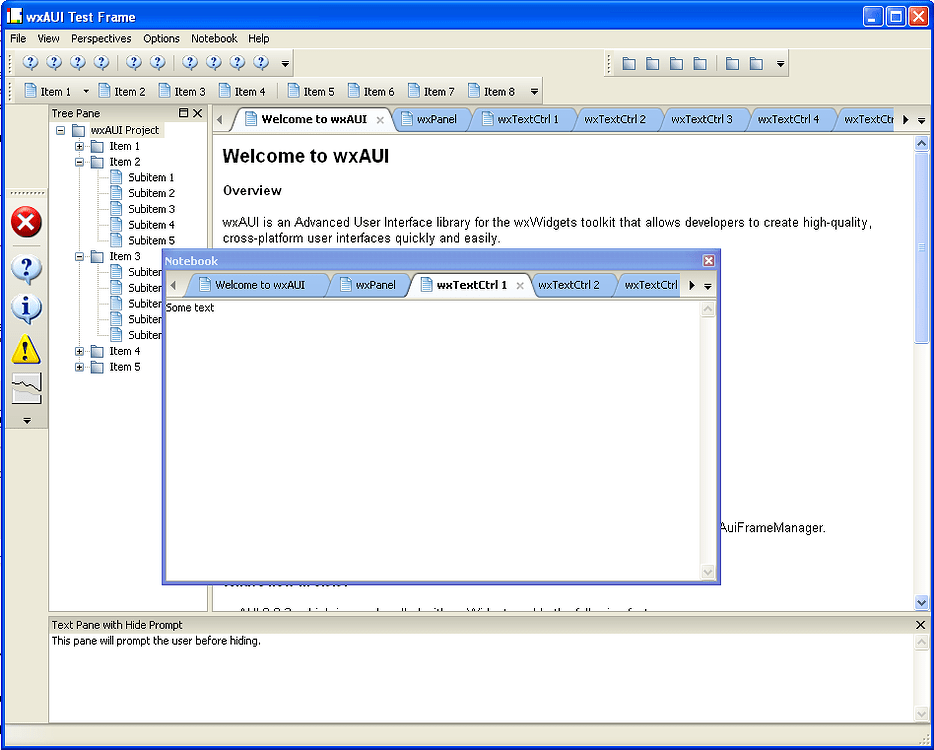Expand Item 4 in the tree
The image size is (934, 750).
point(79,351)
